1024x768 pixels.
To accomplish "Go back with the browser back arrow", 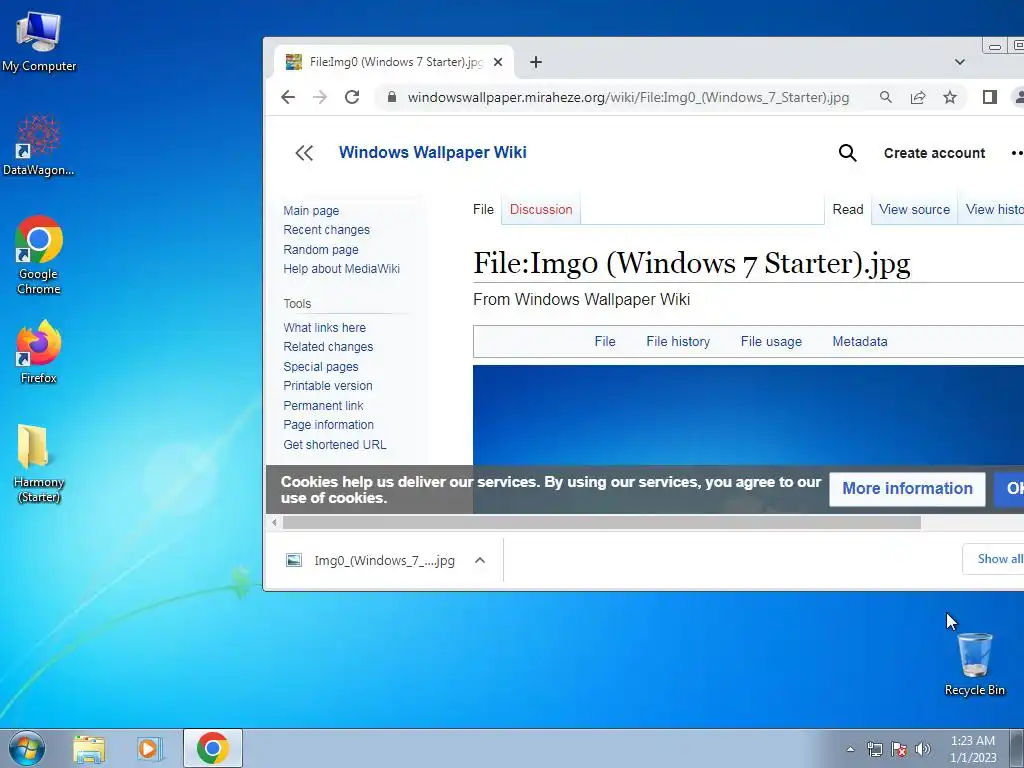I will (288, 97).
